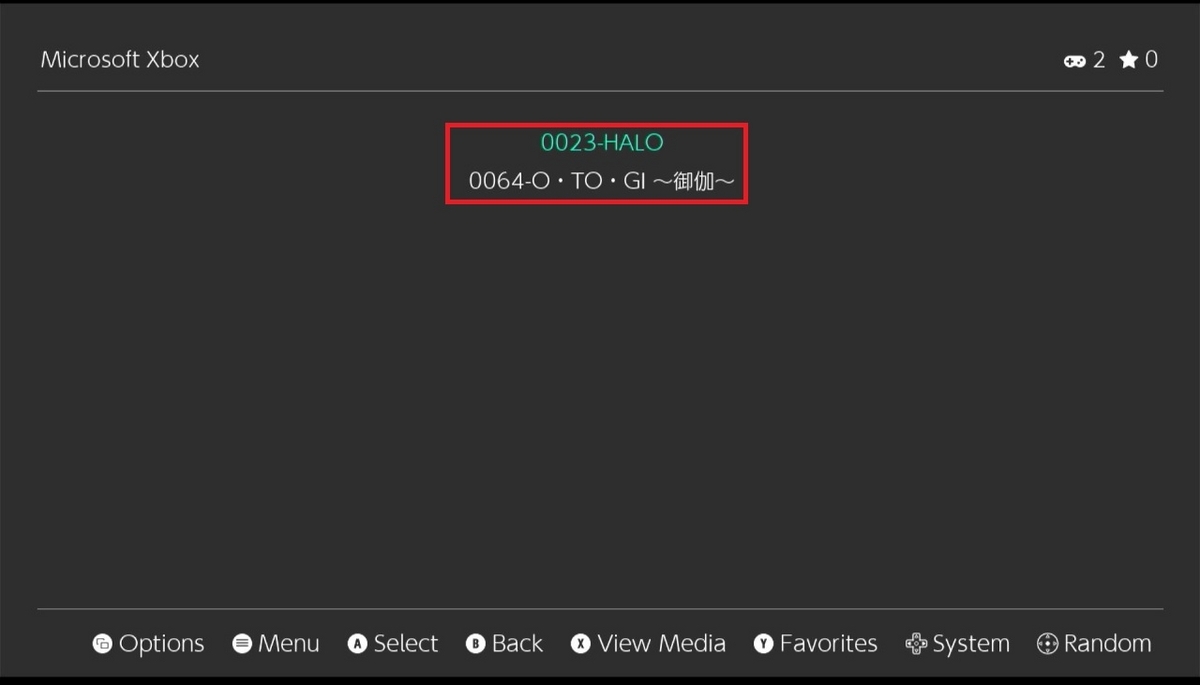The image size is (1200, 685).
Task: Click the X button glyph icon
Action: tap(580, 644)
